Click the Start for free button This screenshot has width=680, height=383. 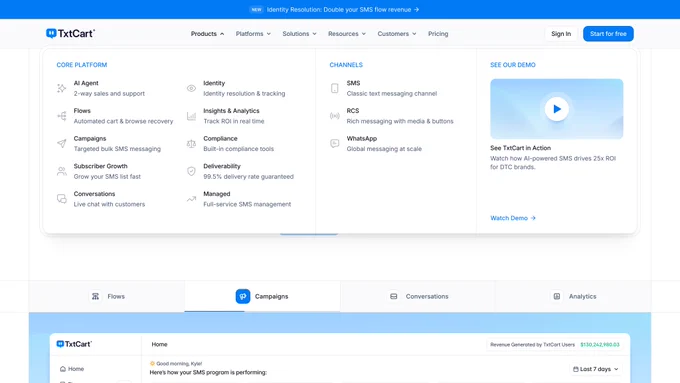tap(608, 34)
